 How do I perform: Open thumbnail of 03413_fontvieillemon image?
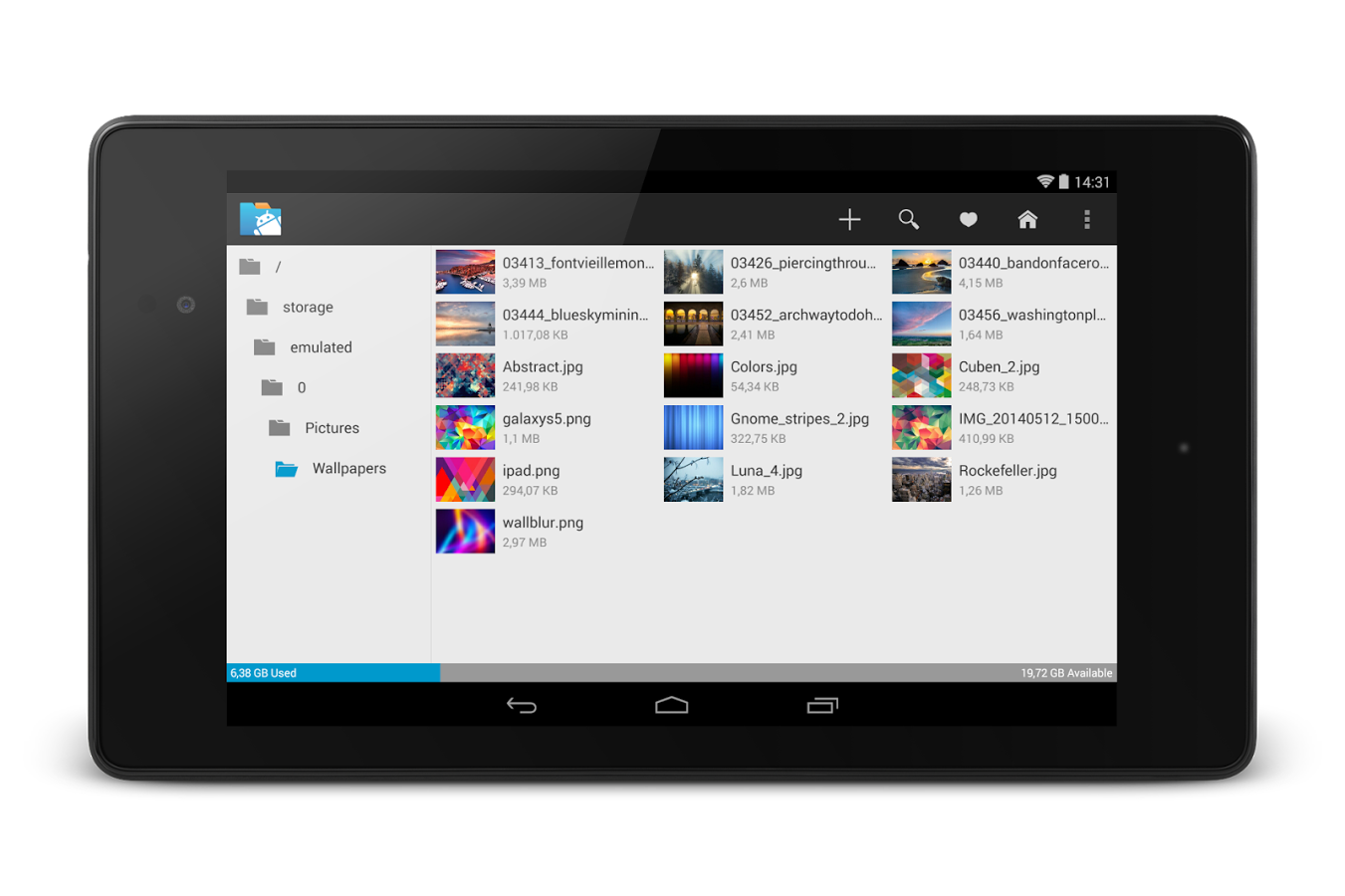point(465,272)
